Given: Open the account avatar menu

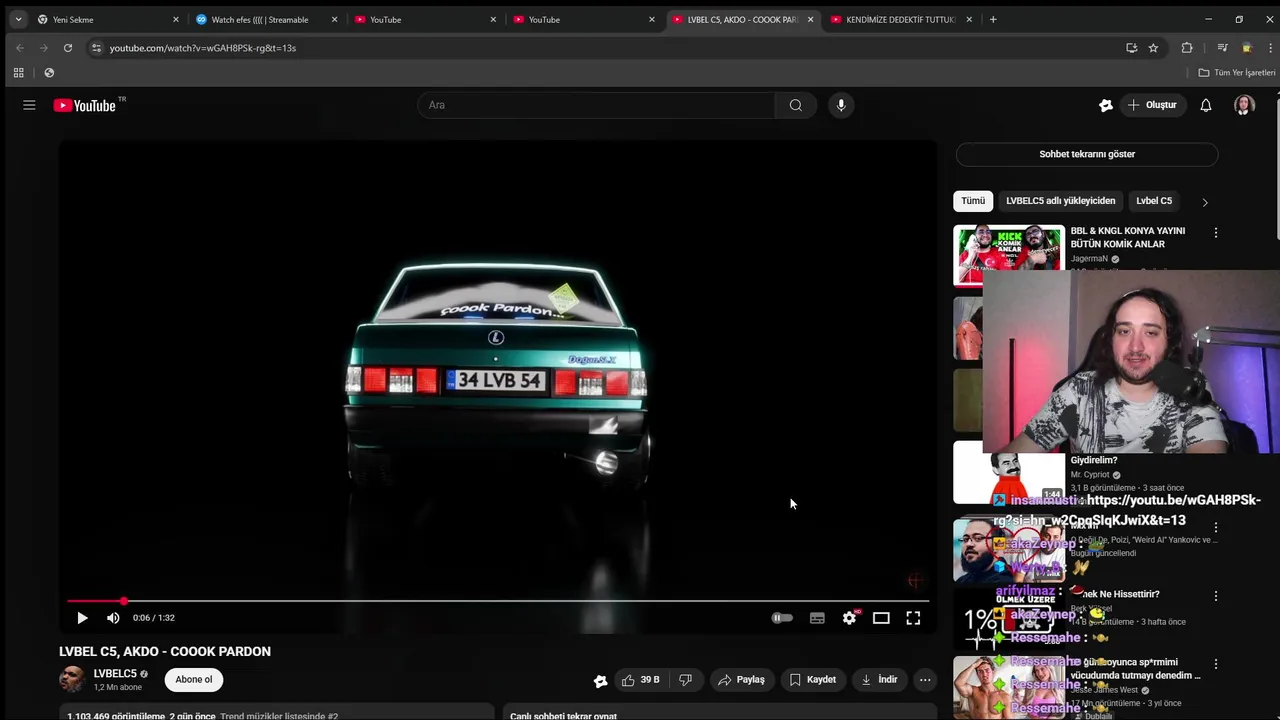Looking at the screenshot, I should [x=1244, y=105].
